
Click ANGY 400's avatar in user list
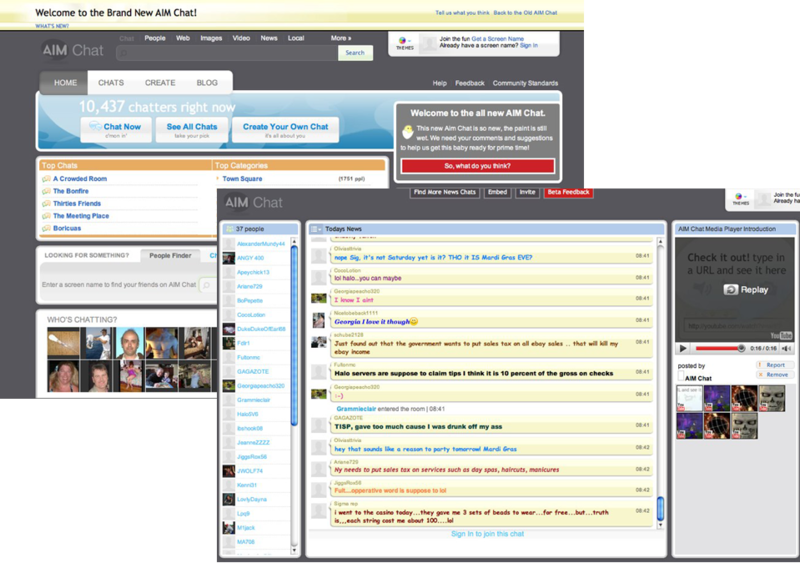[x=229, y=258]
